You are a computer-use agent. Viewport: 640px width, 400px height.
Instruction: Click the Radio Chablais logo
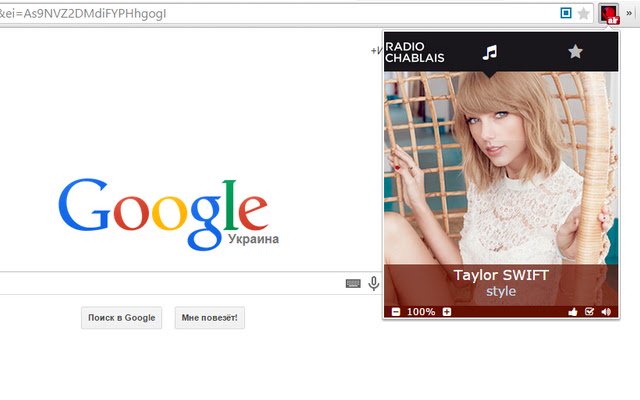click(x=414, y=52)
